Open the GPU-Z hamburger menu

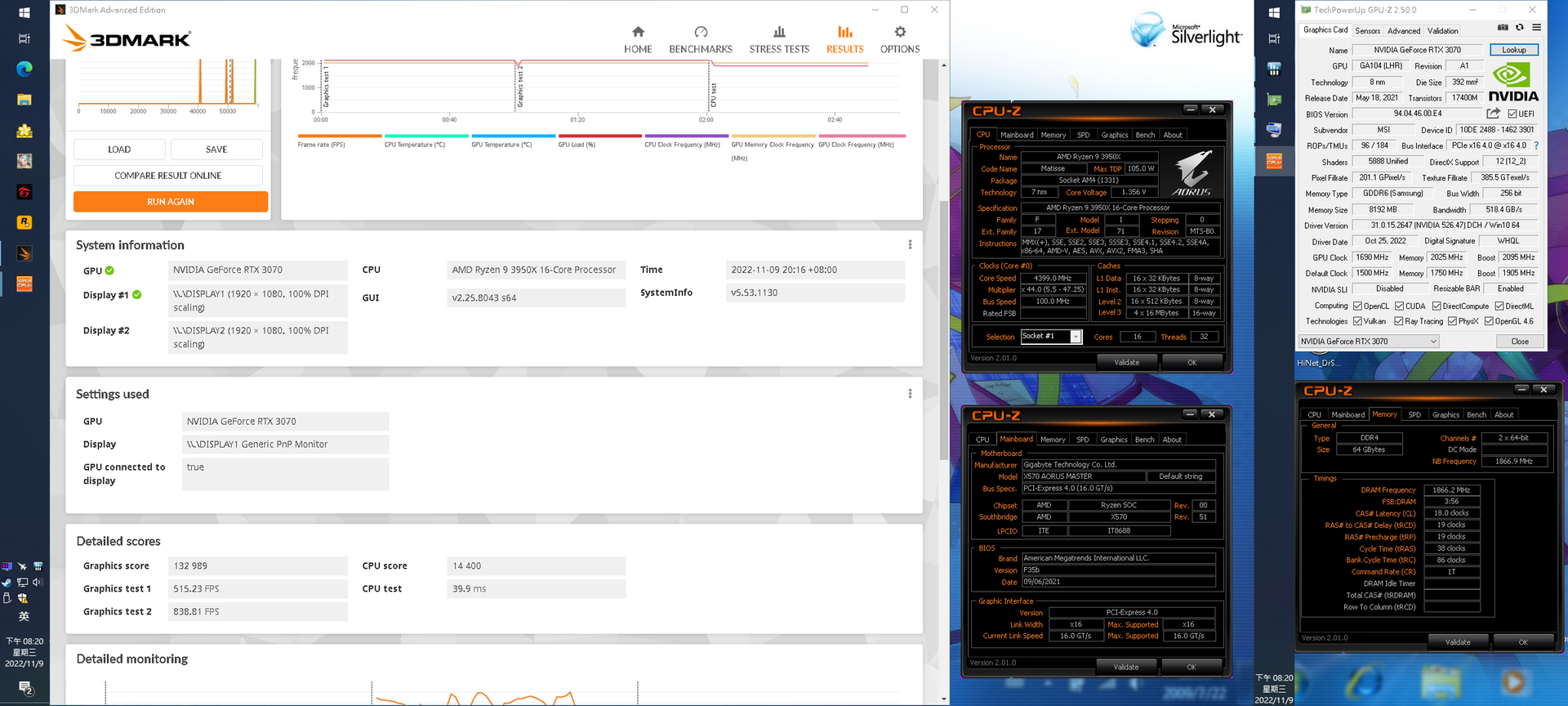[1536, 28]
